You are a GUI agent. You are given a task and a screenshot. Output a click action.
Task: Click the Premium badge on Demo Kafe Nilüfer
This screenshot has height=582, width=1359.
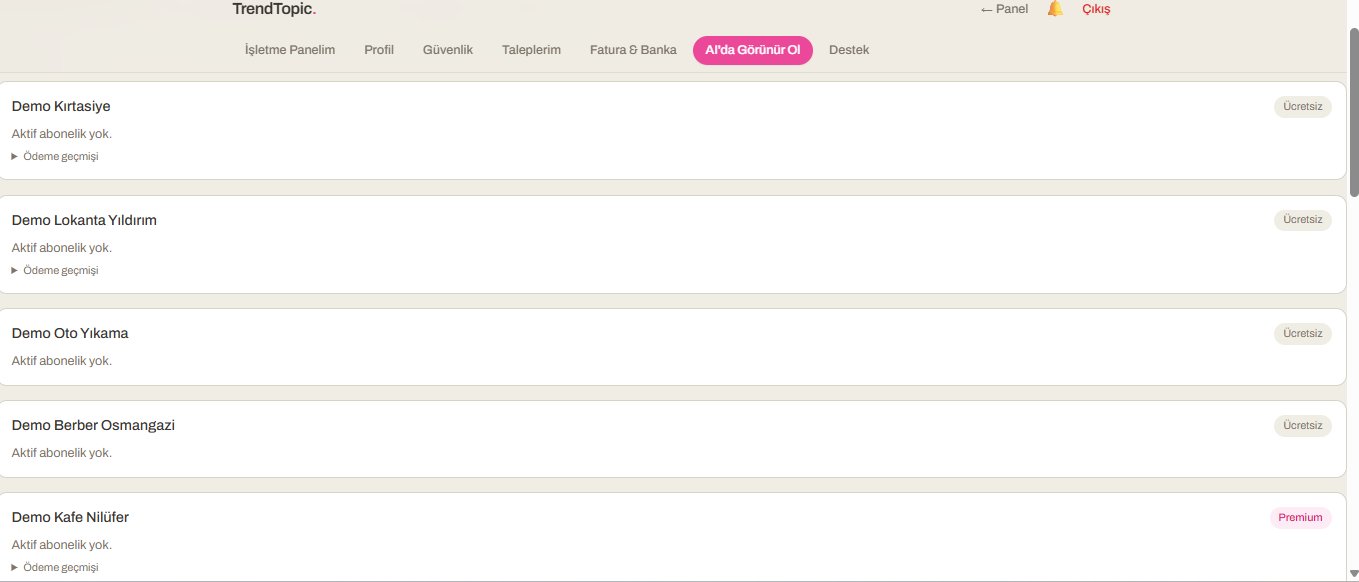coord(1300,517)
